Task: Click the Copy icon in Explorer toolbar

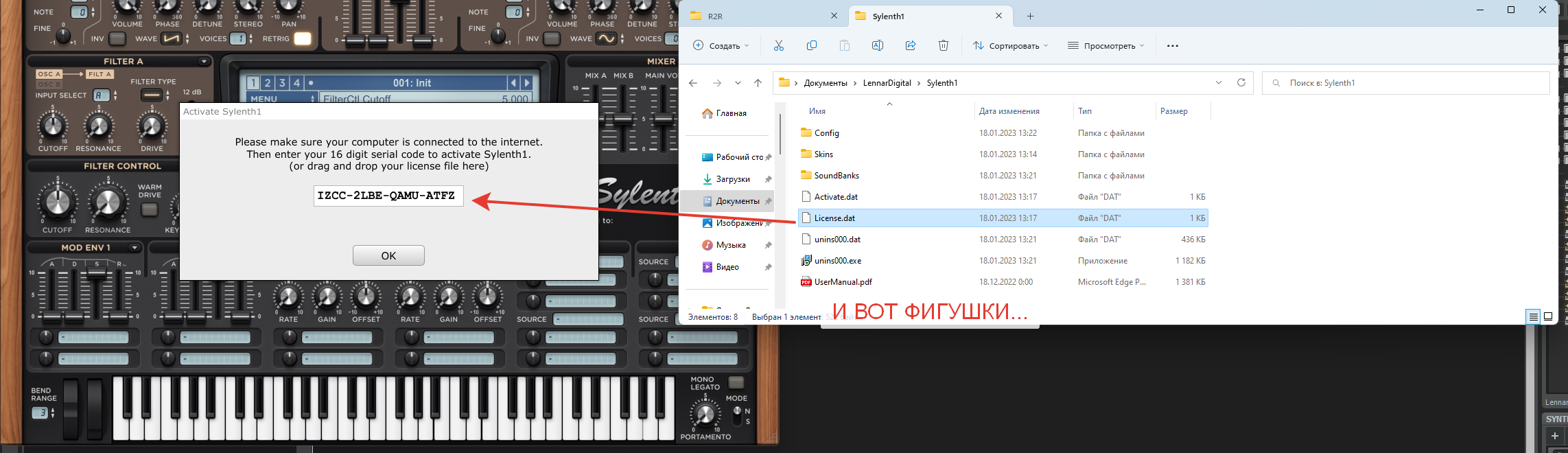Action: 811,46
